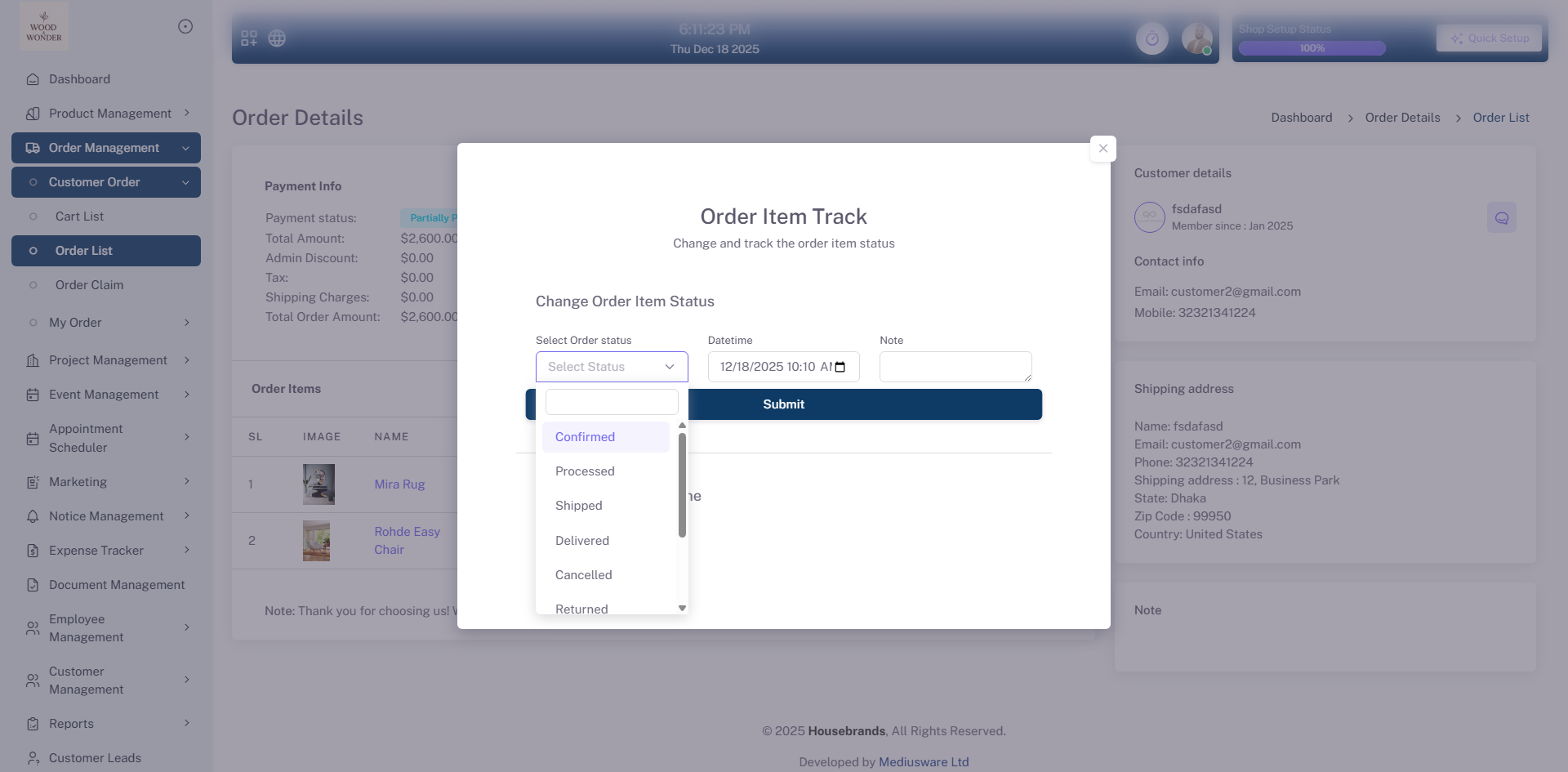Screen dimensions: 1568x772
Task: Click the calendar picker icon in Datetime field
Action: point(840,367)
